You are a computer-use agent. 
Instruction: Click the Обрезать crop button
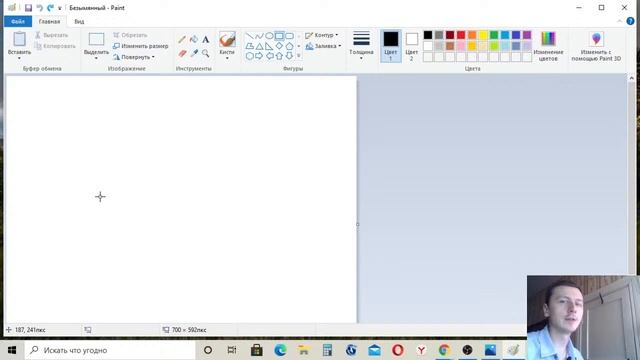click(130, 35)
